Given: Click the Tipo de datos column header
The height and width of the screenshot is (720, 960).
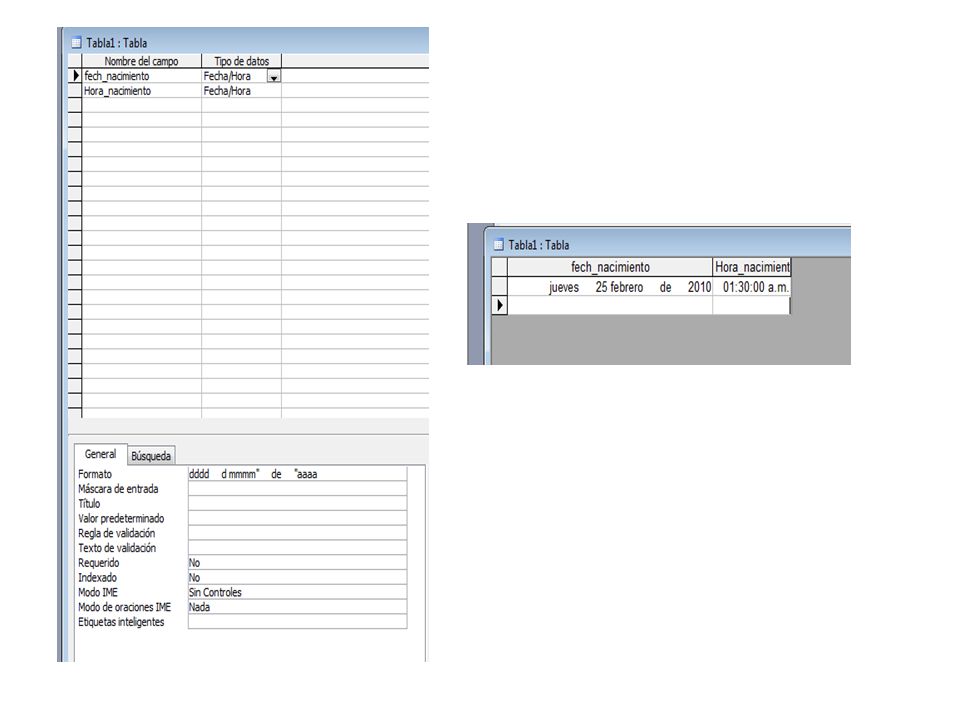Looking at the screenshot, I should [241, 61].
